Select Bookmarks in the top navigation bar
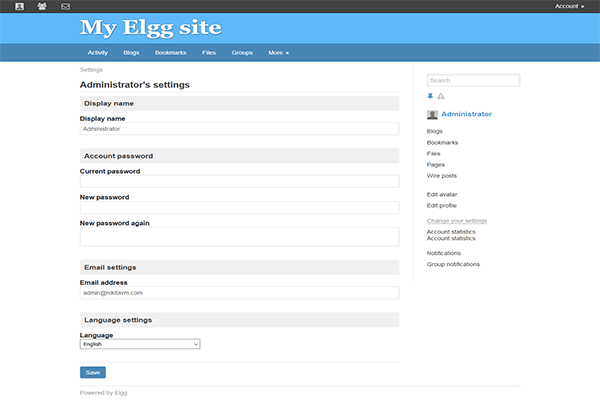 point(171,52)
